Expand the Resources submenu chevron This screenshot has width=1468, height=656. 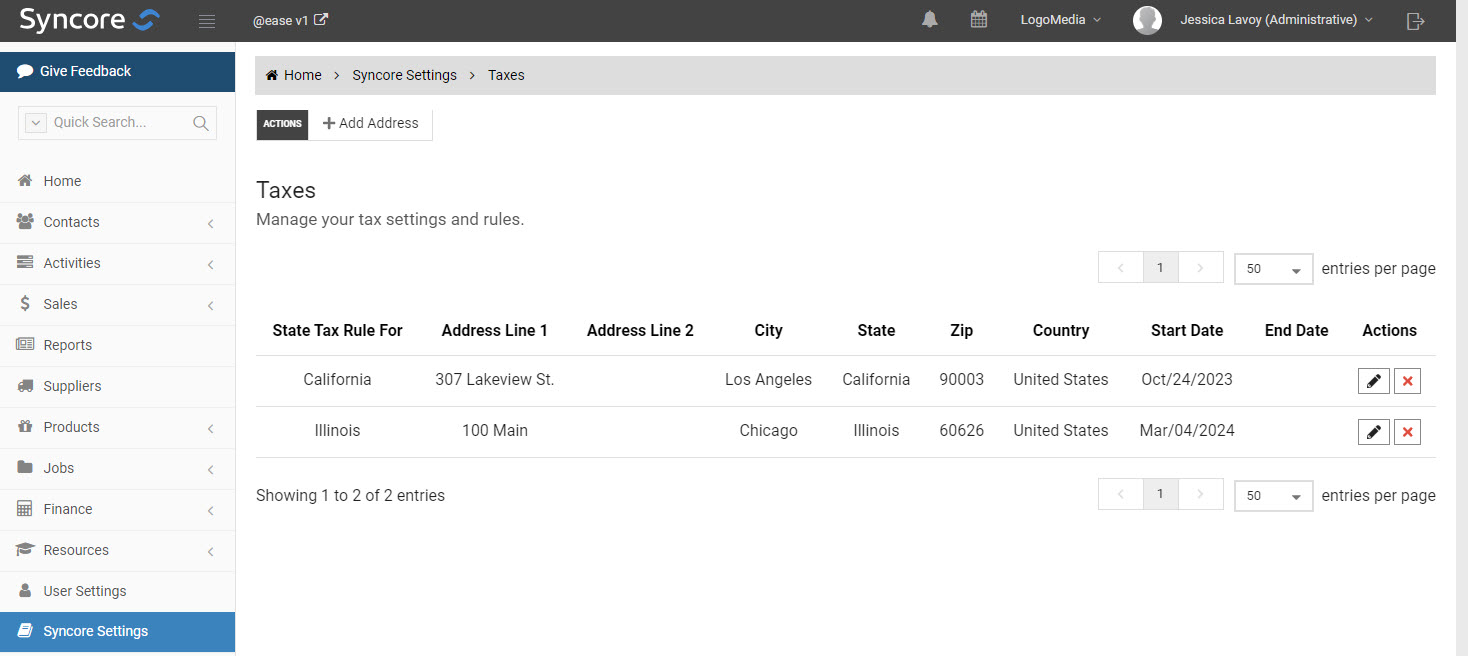210,551
